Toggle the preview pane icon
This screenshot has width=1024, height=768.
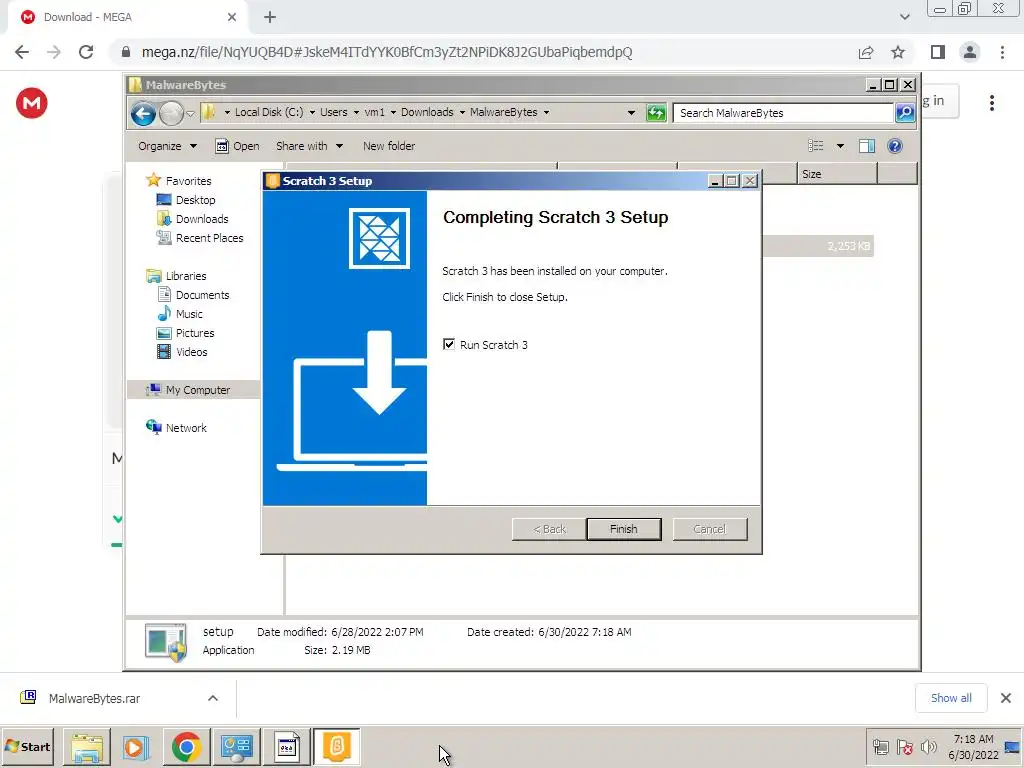(x=867, y=146)
